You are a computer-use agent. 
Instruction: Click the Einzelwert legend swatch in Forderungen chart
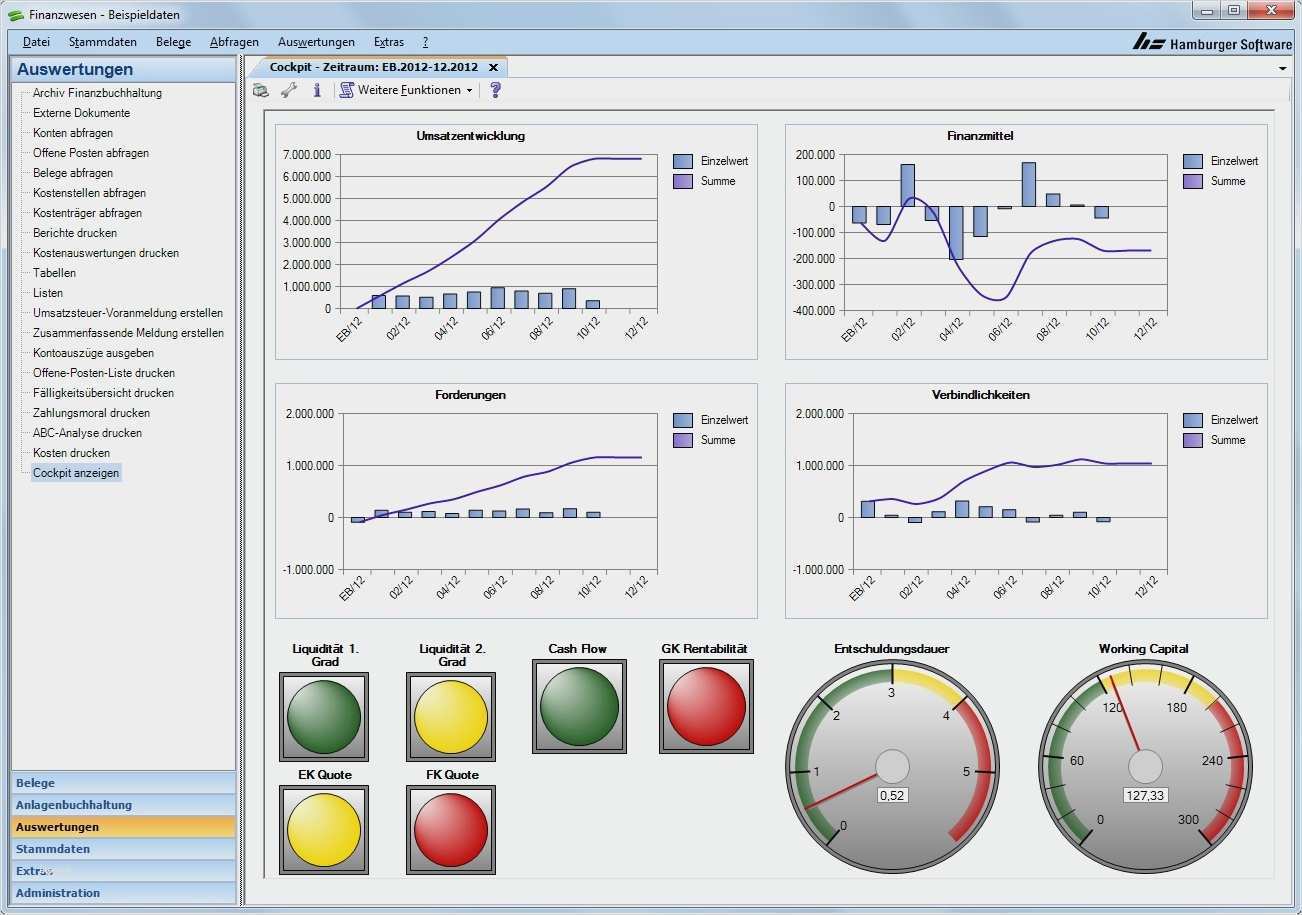(683, 420)
